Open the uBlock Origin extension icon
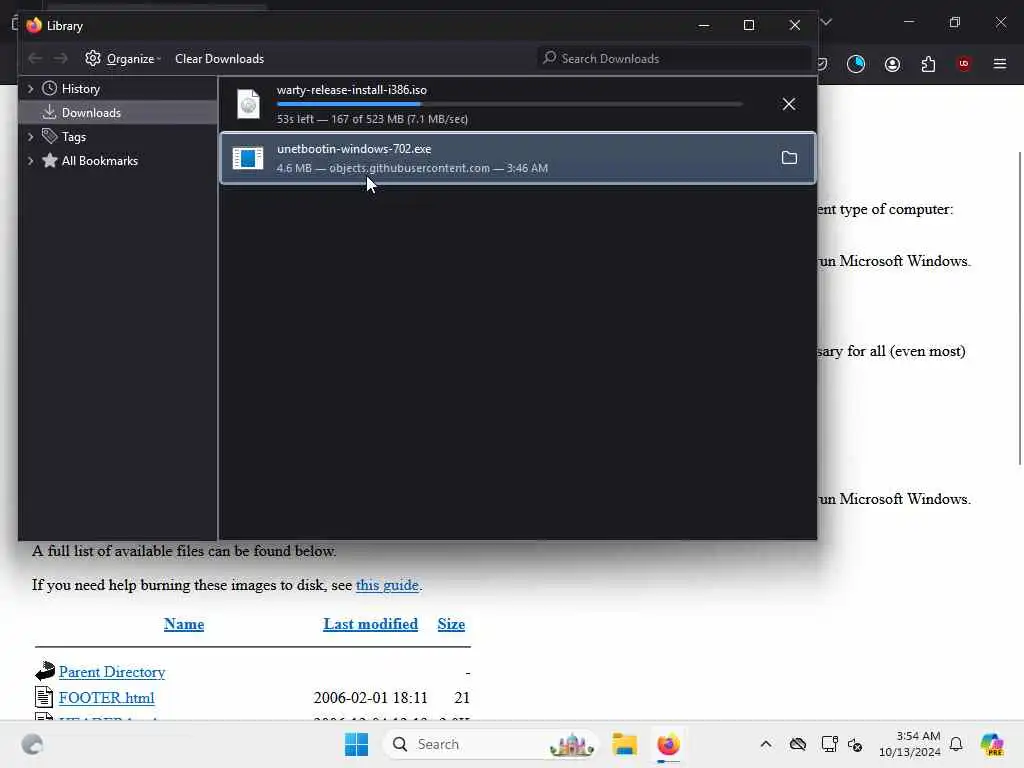 964,64
